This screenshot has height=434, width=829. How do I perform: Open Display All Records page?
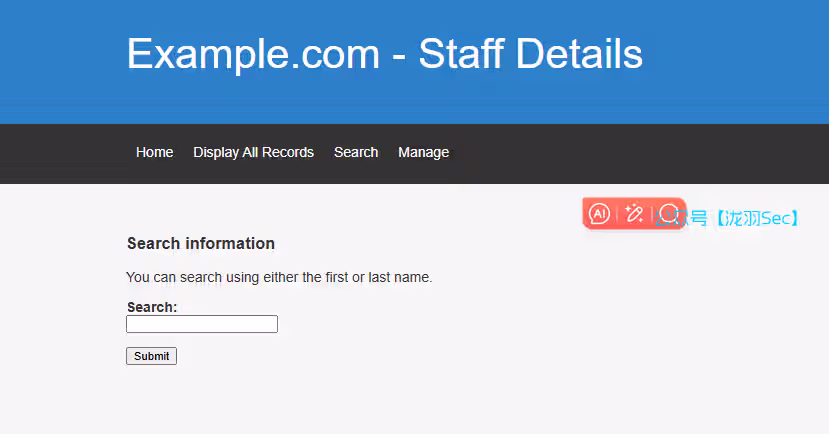pyautogui.click(x=253, y=152)
